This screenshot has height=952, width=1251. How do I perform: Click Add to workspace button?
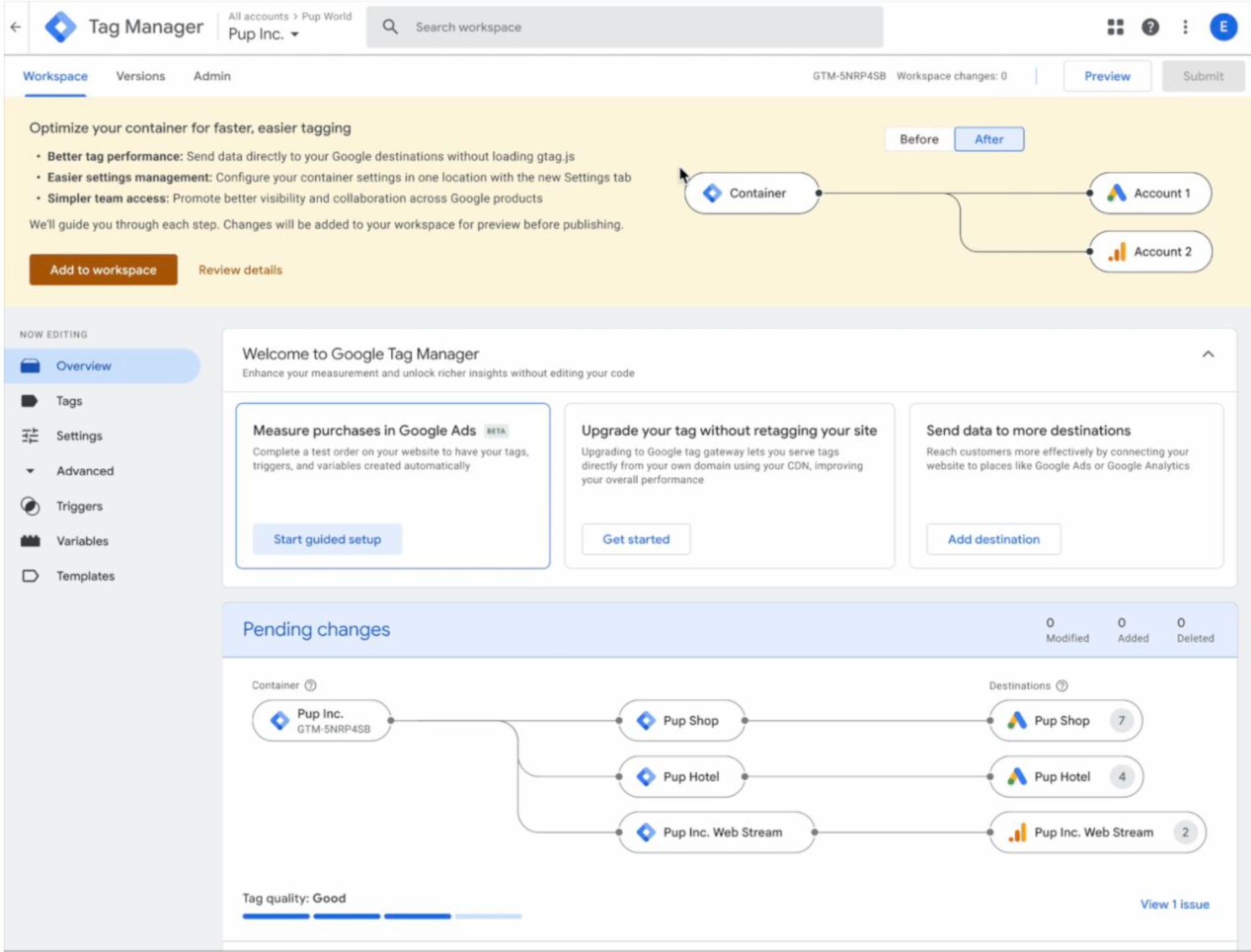point(103,269)
